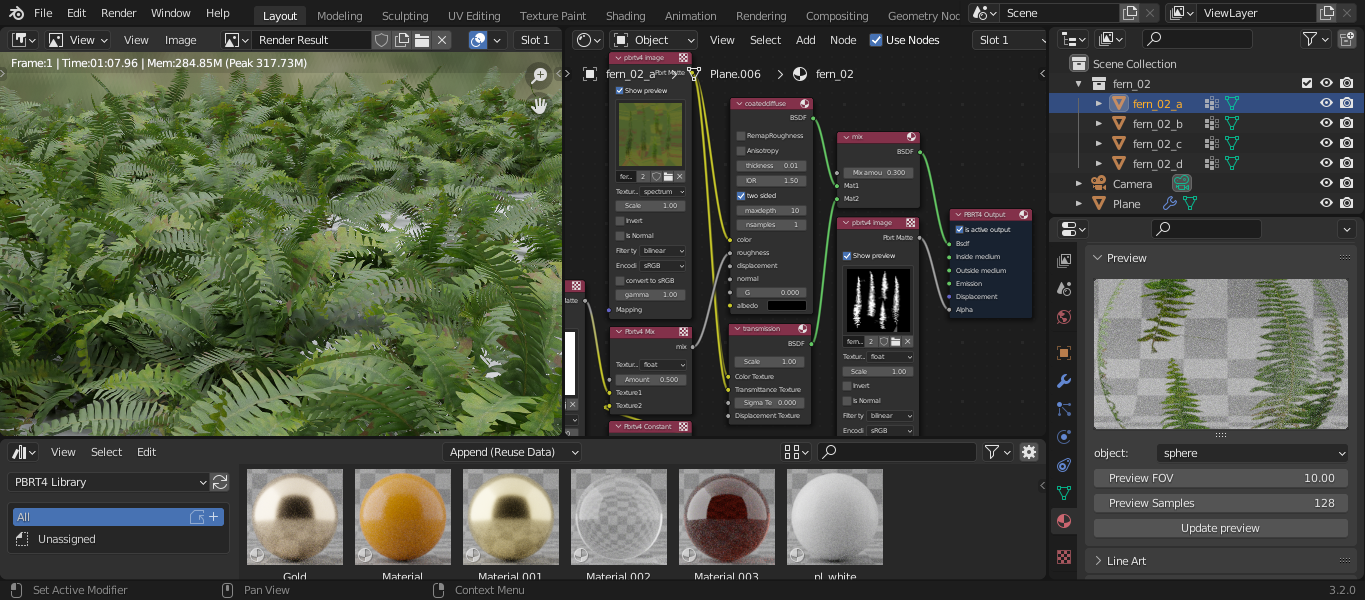The width and height of the screenshot is (1365, 600).
Task: Hide fern_02_c in viewport with eye icon
Action: click(1326, 144)
